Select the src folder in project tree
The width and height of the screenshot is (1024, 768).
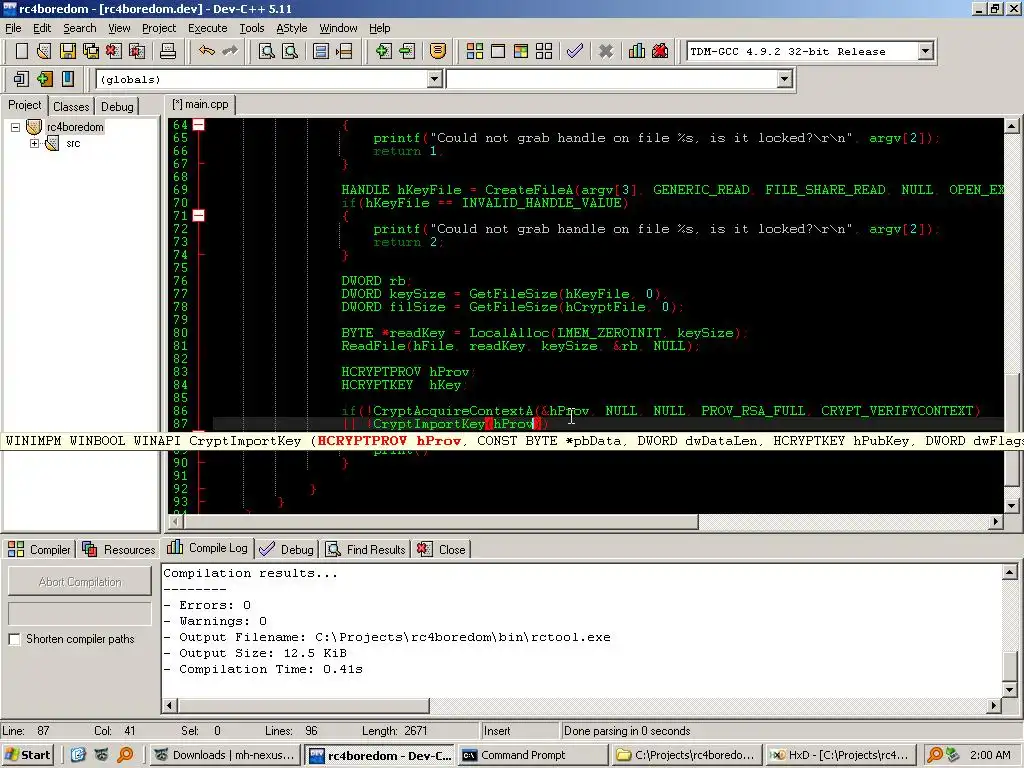coord(73,143)
